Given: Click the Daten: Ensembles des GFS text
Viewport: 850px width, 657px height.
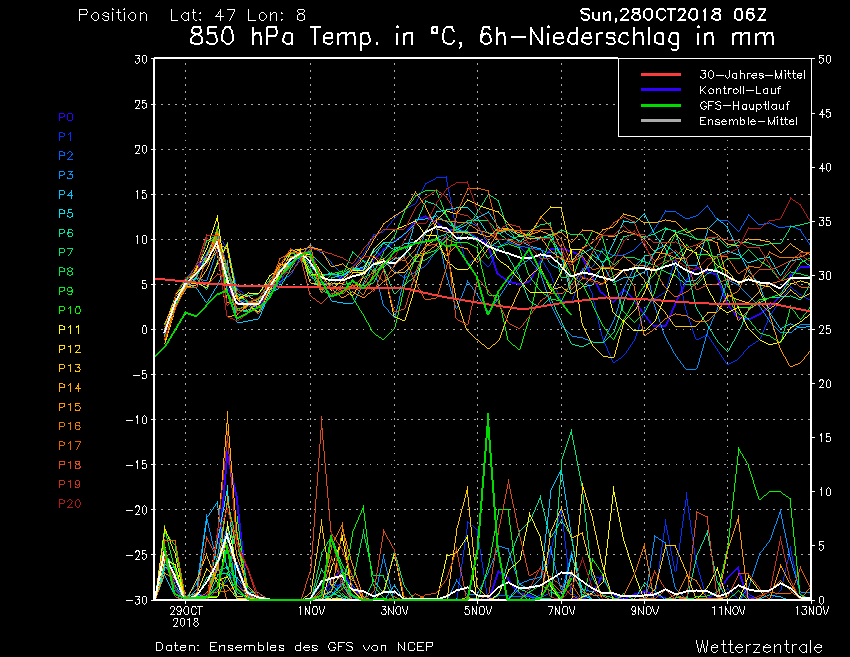Looking at the screenshot, I should pyautogui.click(x=294, y=647).
